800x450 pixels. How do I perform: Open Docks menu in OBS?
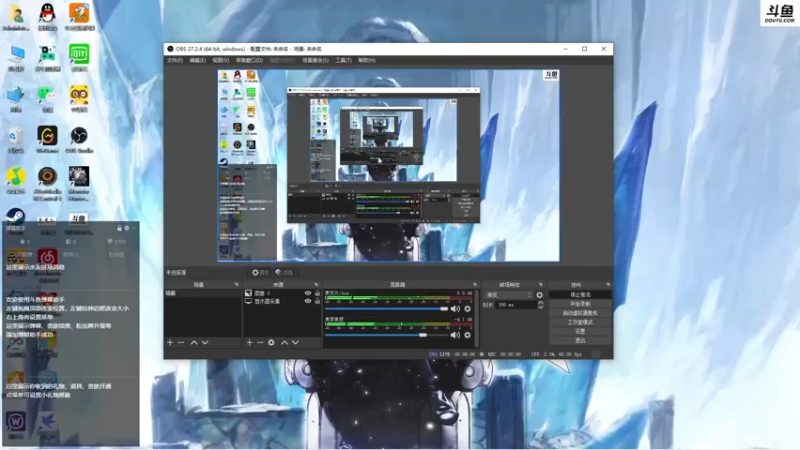click(249, 60)
